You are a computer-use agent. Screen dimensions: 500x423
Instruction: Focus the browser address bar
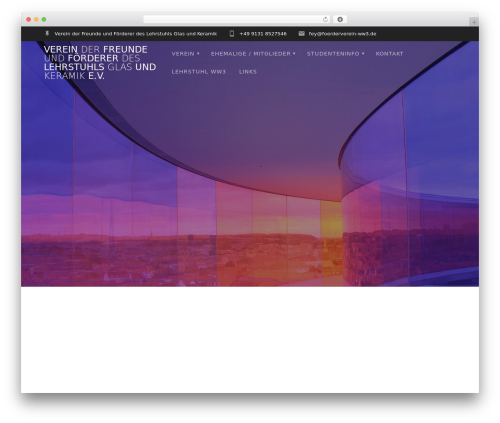point(236,20)
